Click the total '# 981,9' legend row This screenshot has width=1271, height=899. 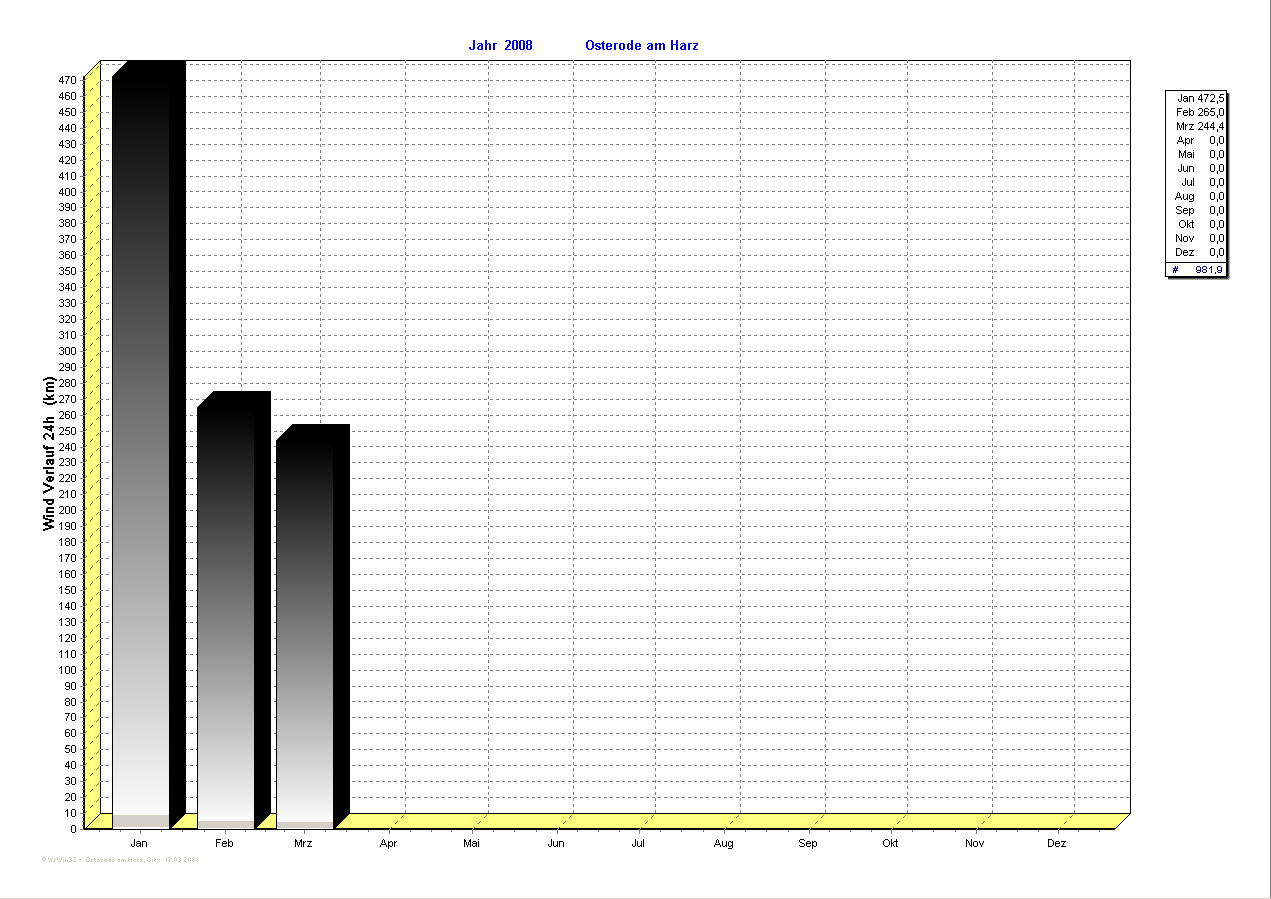click(x=1197, y=270)
